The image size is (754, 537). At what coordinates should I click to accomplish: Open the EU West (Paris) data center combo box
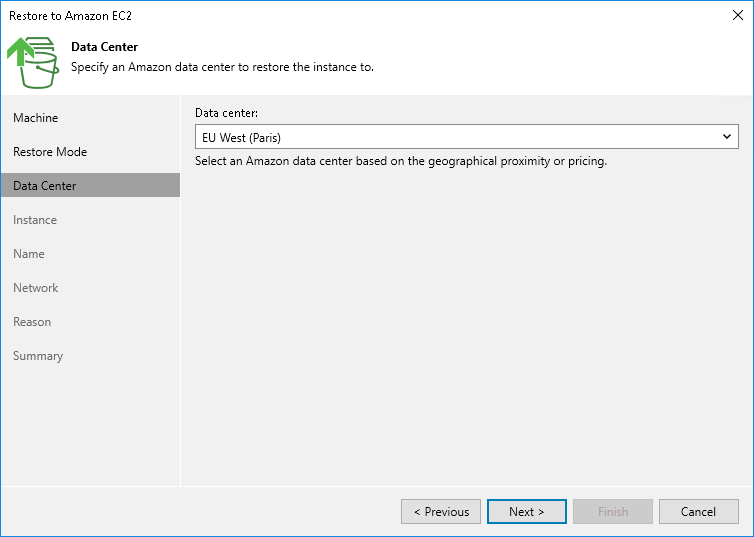click(455, 137)
